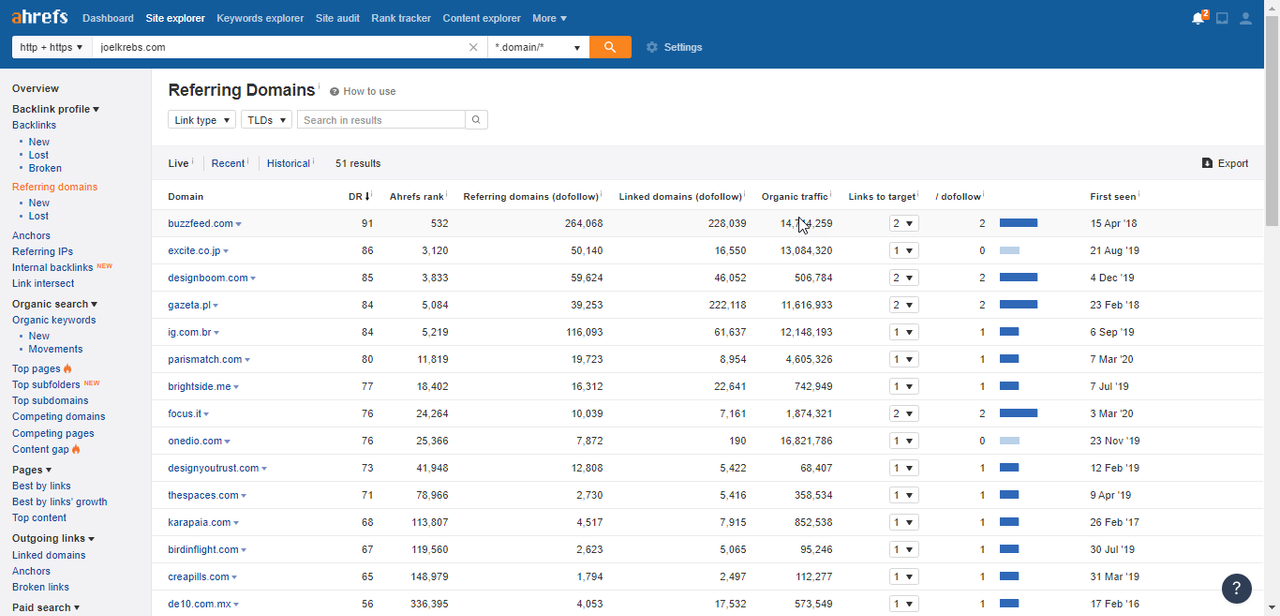Clear the joelkrebs.com URL with X icon
1280x616 pixels.
point(474,47)
